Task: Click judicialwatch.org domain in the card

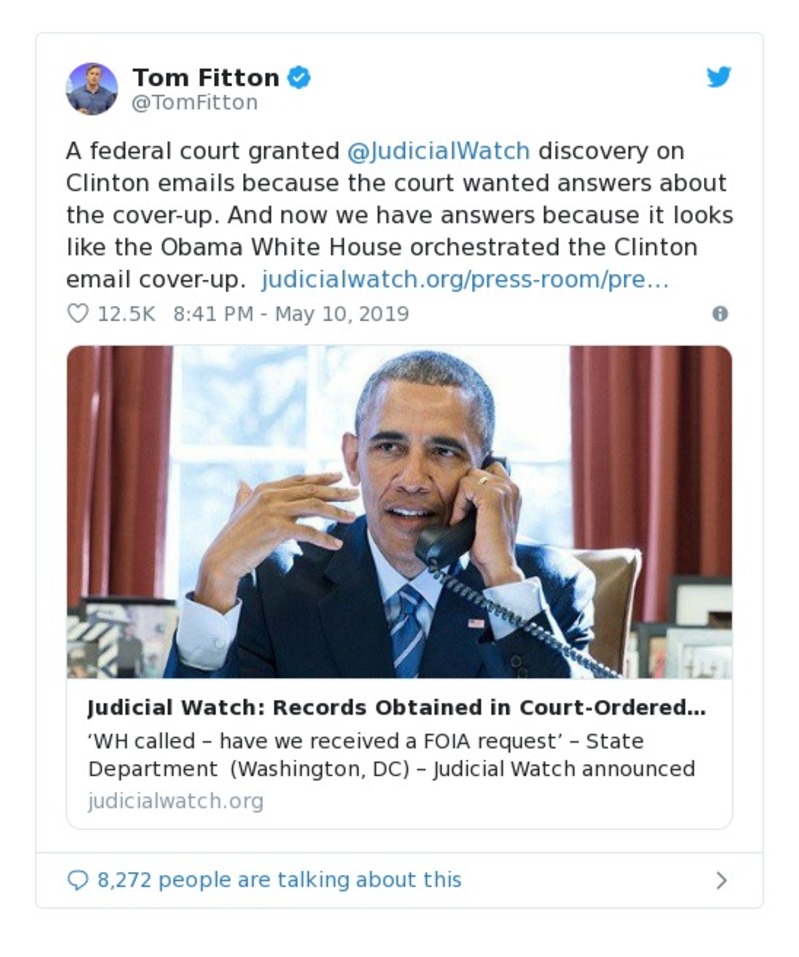Action: (x=176, y=800)
